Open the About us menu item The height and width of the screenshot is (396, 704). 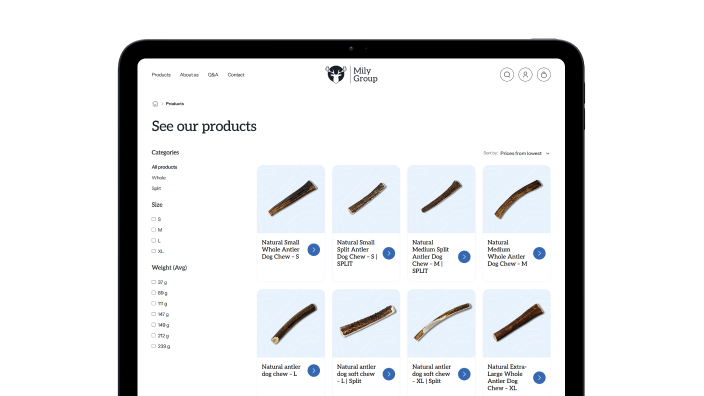pyautogui.click(x=189, y=75)
